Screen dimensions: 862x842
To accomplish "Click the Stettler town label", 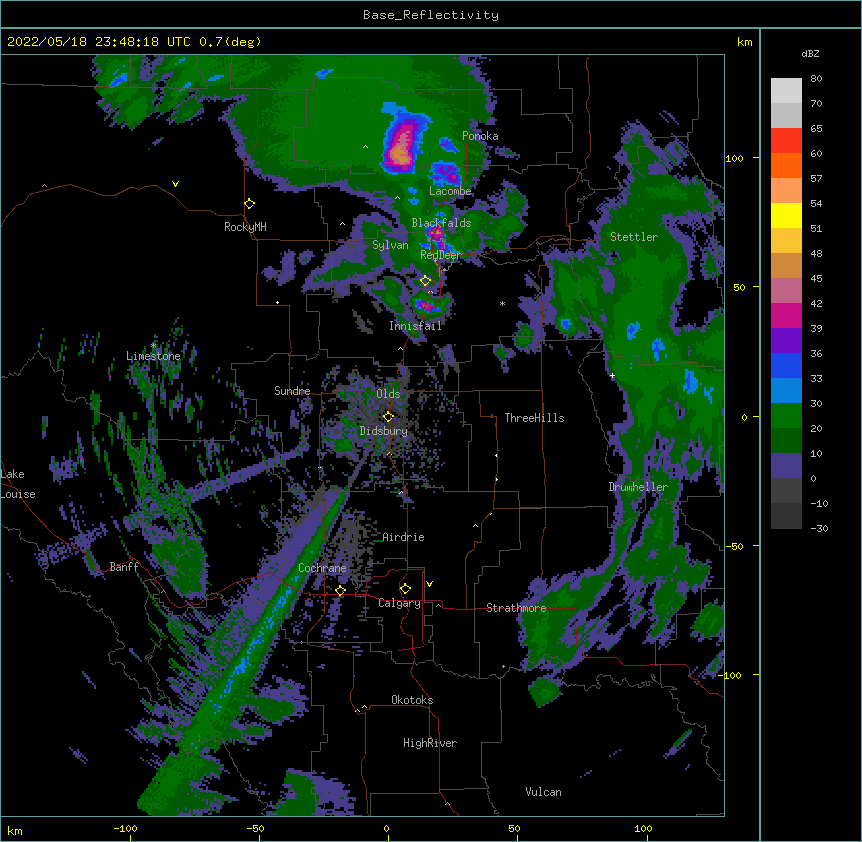I will 634,237.
